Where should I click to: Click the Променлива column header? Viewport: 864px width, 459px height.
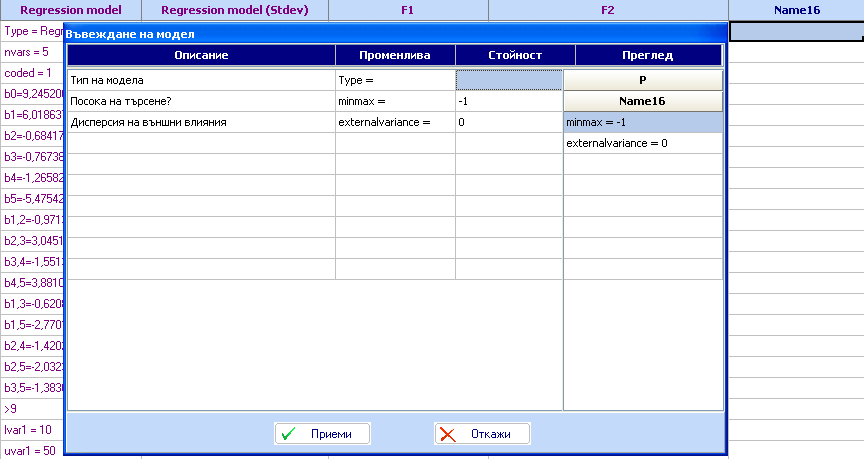click(x=395, y=55)
